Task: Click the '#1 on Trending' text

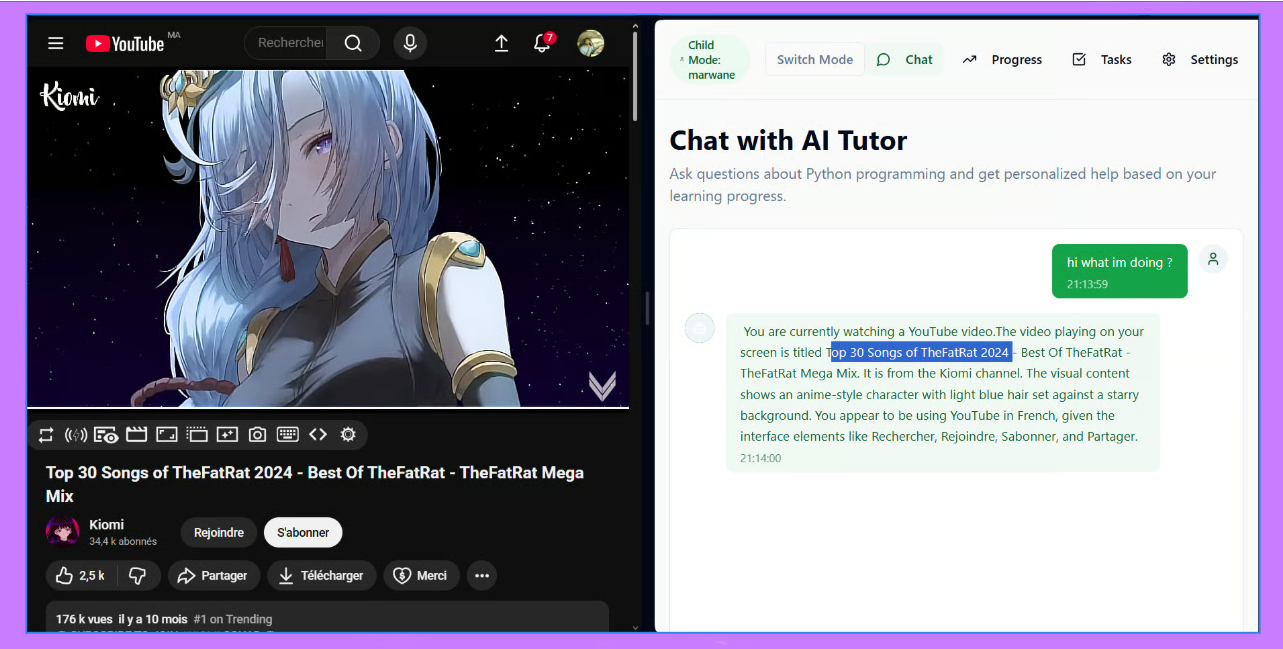Action: 233,619
